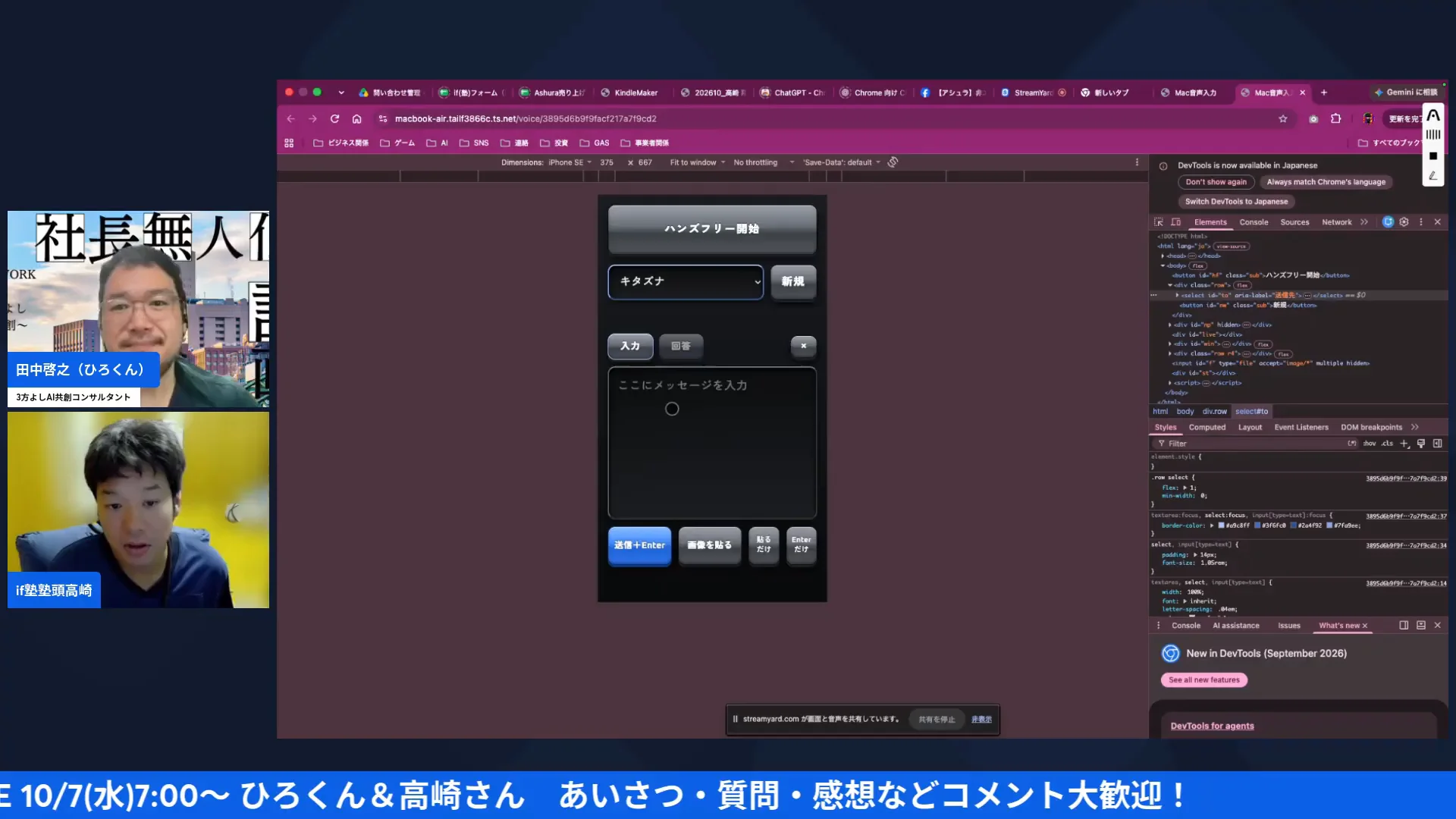
Task: Show computed styles sidebar icon
Action: tap(1437, 444)
